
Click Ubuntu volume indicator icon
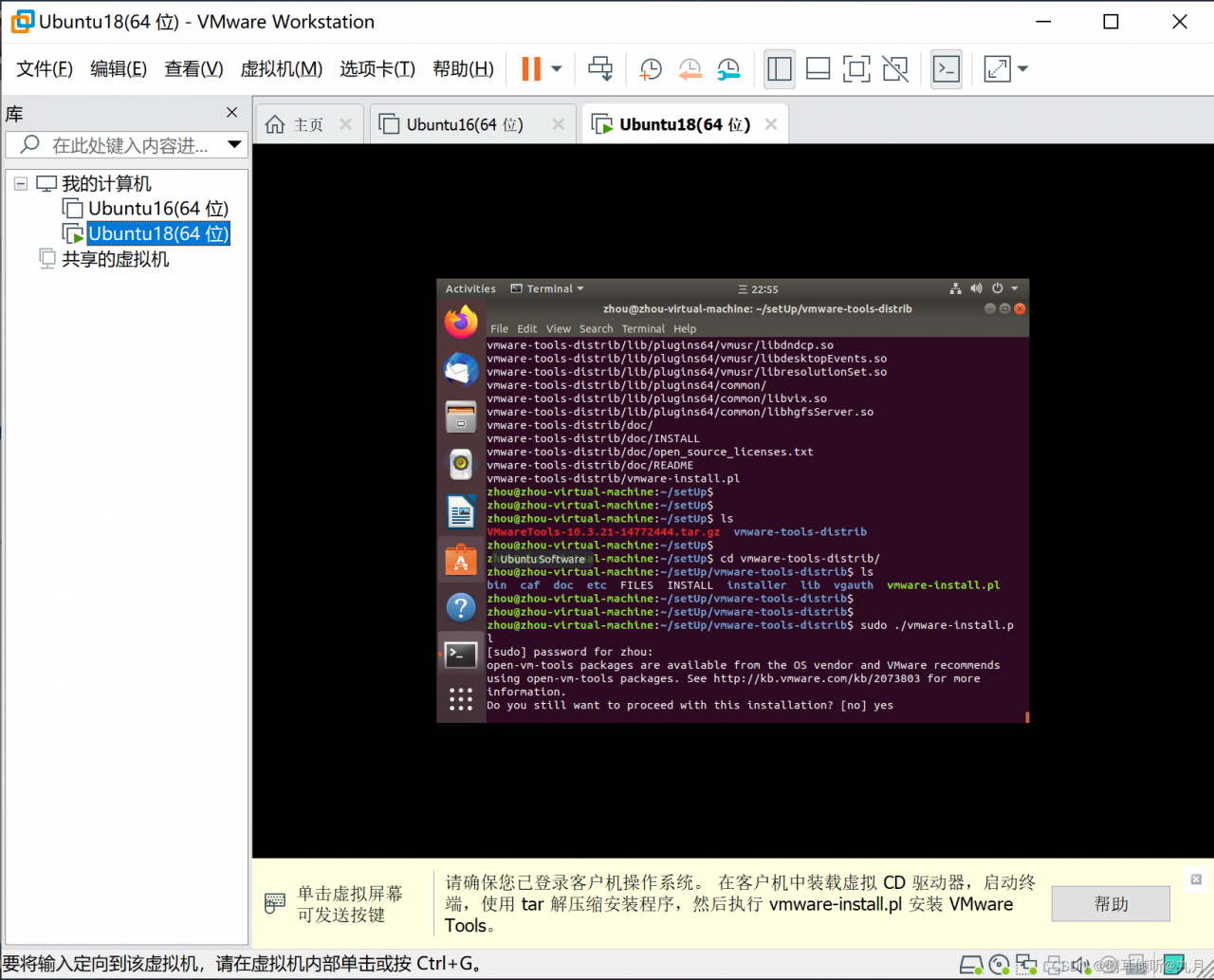(976, 288)
